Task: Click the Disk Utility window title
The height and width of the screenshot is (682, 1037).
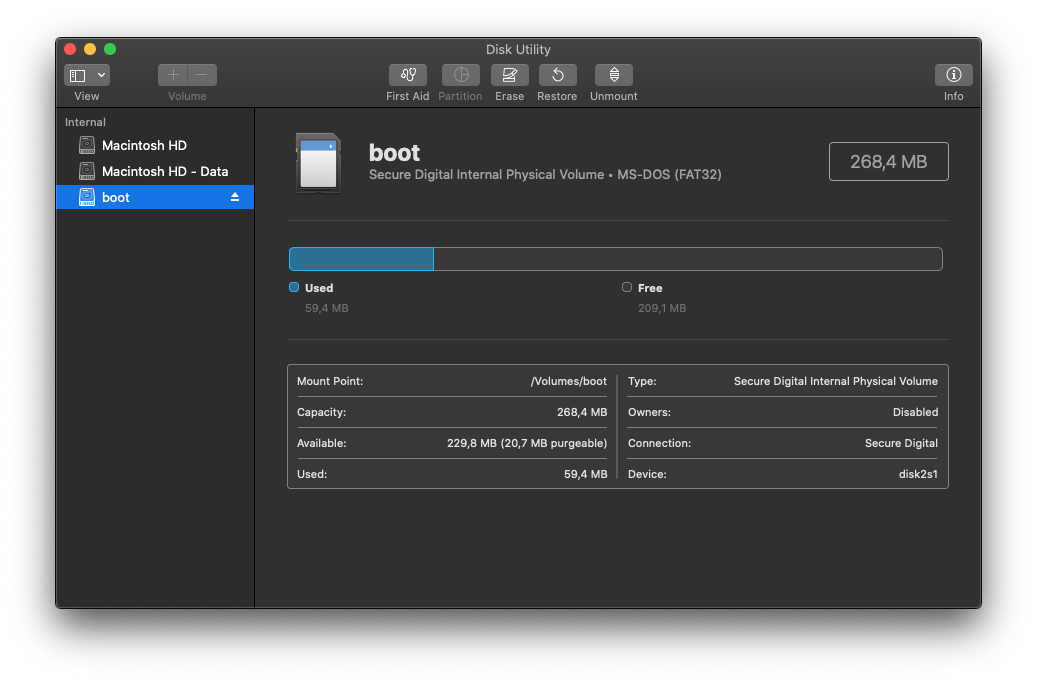Action: 518,50
